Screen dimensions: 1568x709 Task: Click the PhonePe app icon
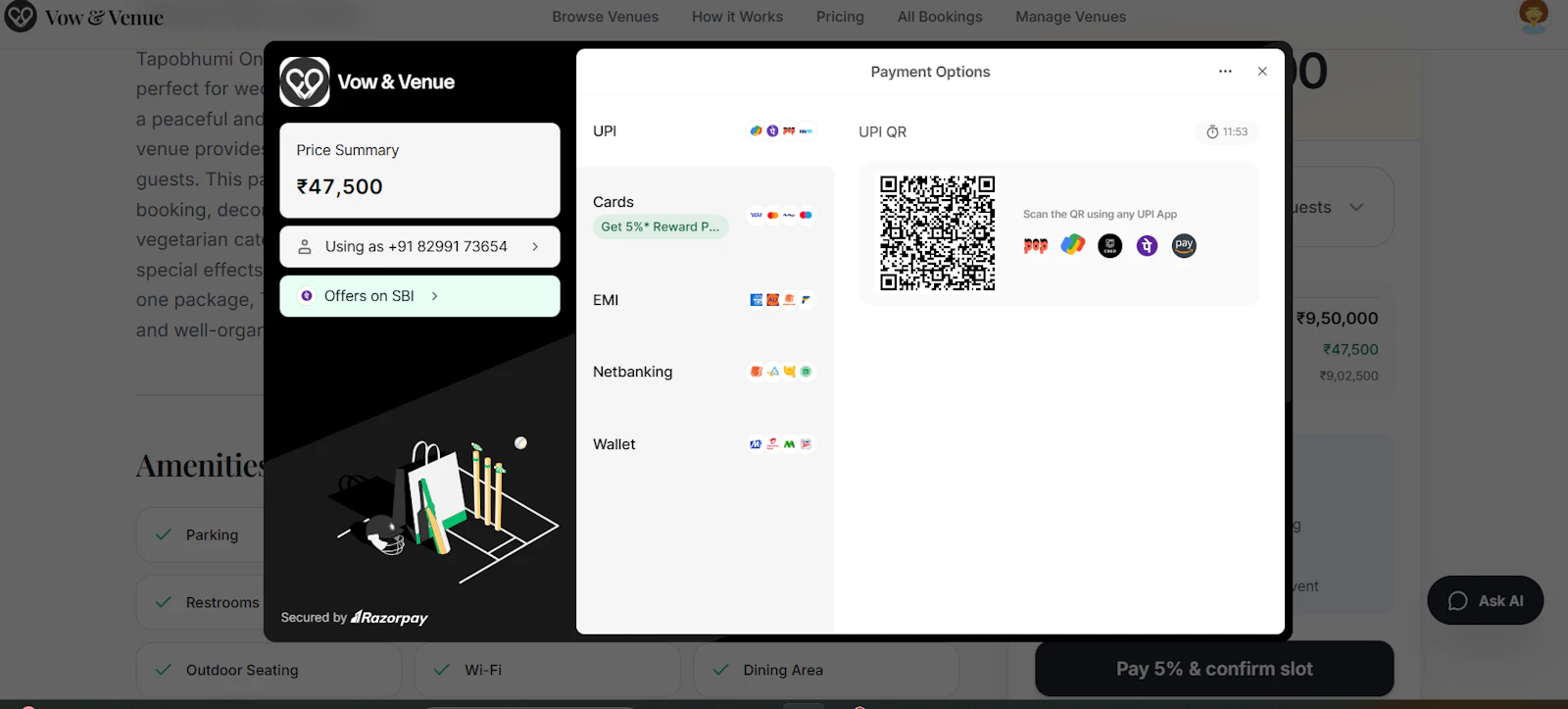(x=1148, y=245)
